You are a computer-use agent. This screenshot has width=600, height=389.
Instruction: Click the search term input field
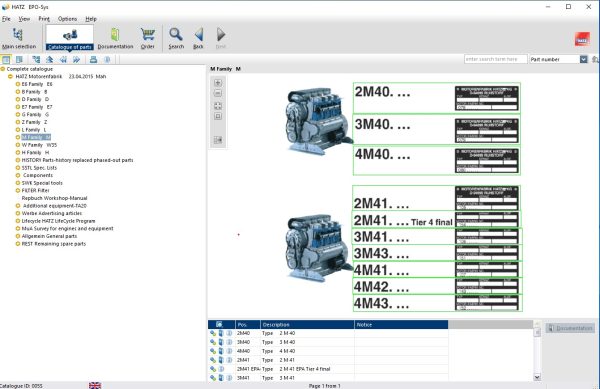point(496,59)
